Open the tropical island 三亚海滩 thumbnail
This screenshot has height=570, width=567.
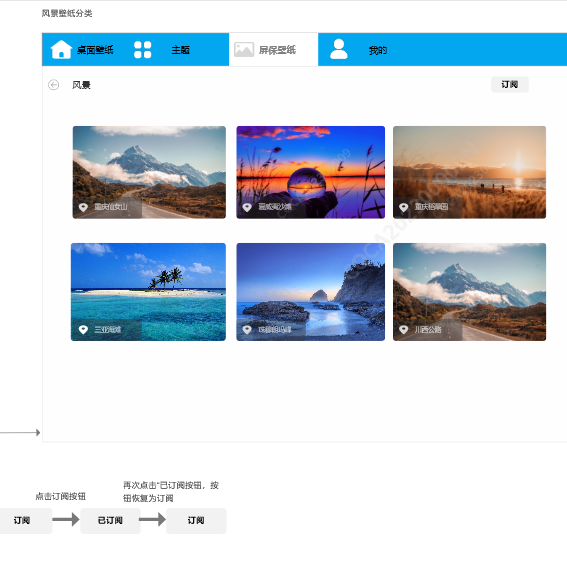(x=148, y=292)
